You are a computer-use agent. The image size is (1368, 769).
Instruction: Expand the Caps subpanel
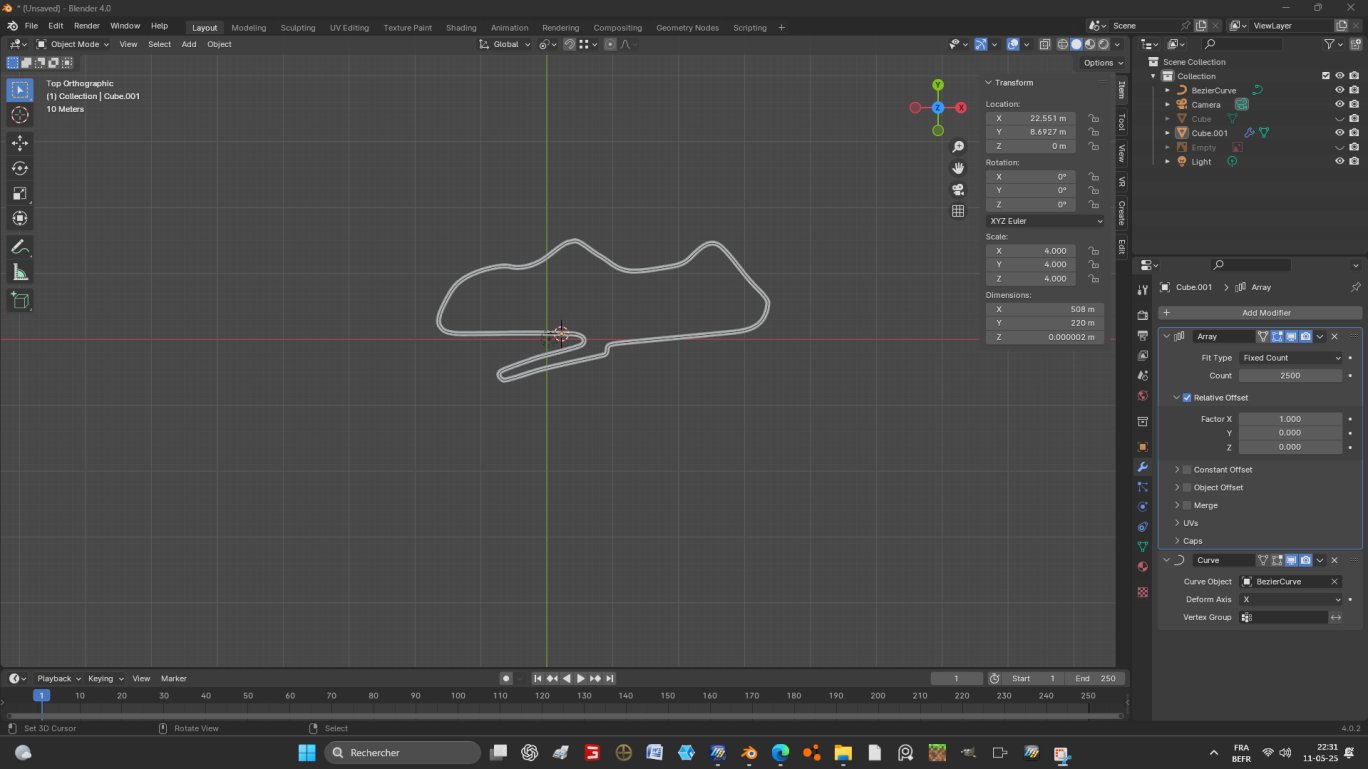(1192, 541)
